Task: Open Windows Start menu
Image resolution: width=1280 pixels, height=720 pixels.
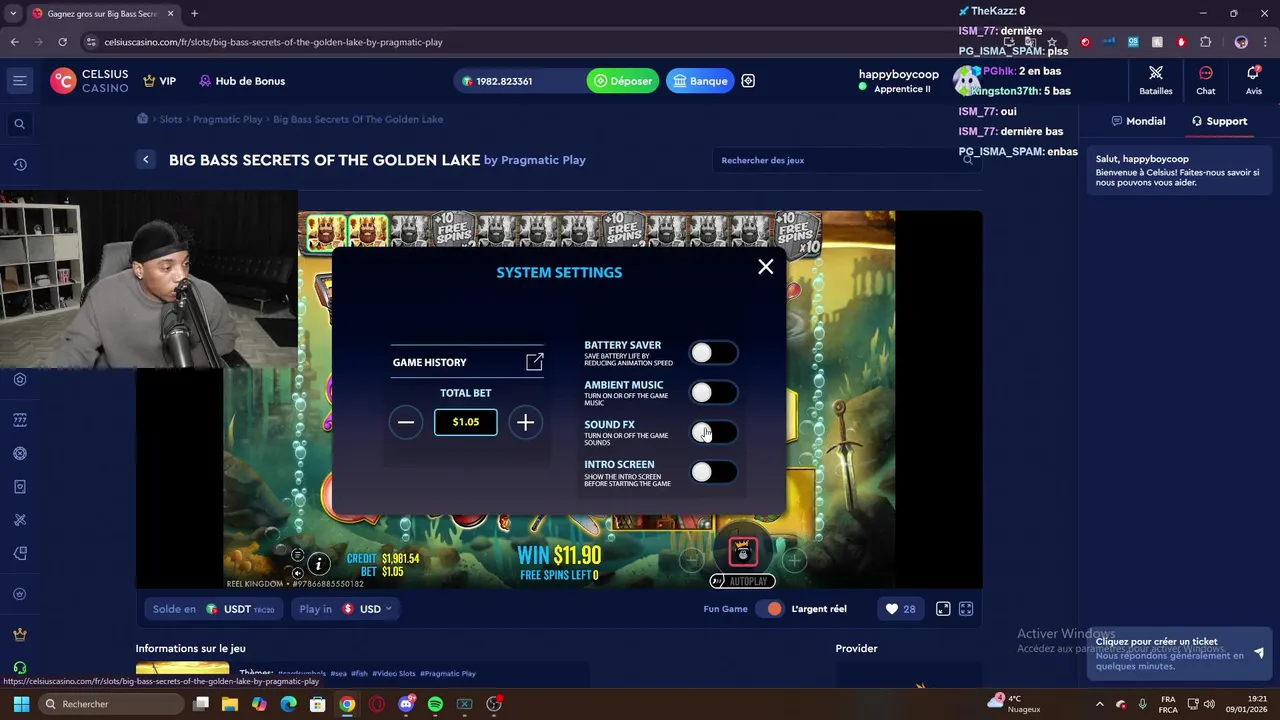Action: [21, 704]
